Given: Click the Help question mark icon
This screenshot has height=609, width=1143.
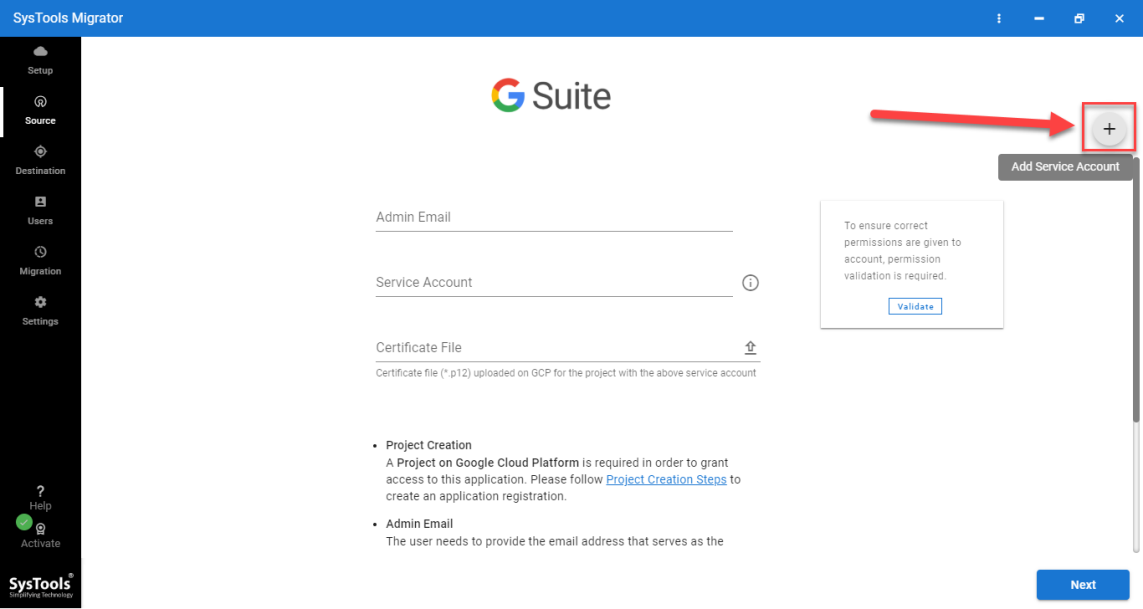Looking at the screenshot, I should [x=40, y=492].
